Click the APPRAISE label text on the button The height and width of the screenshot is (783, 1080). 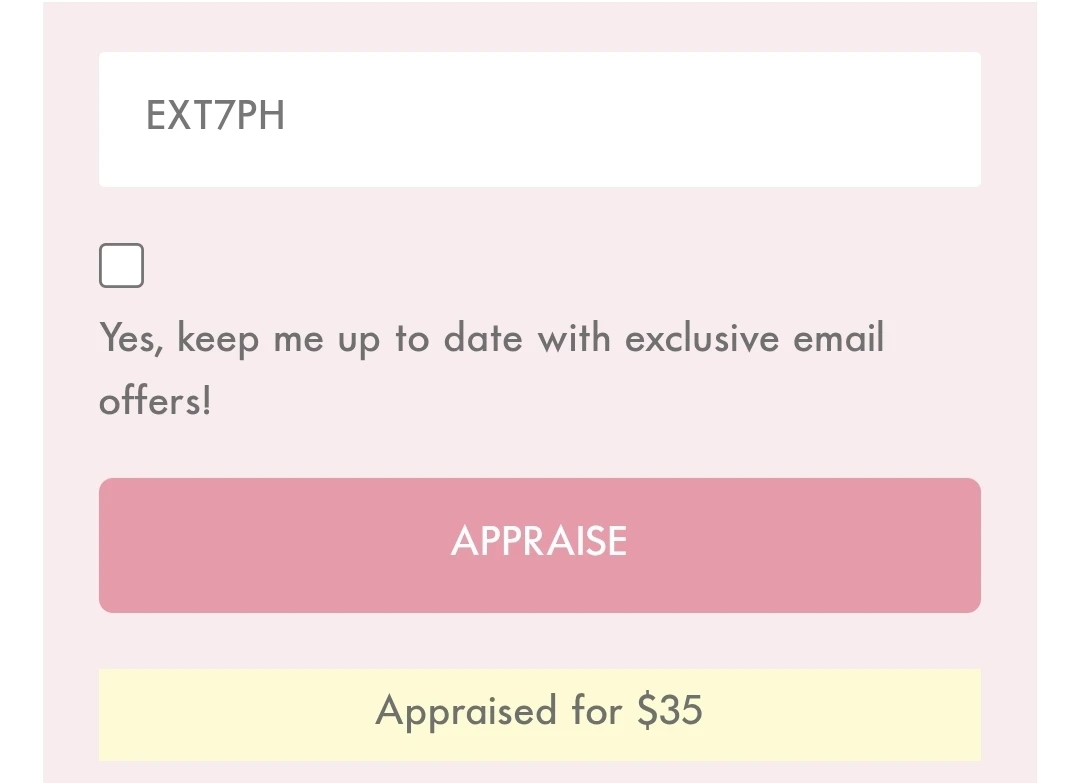539,541
